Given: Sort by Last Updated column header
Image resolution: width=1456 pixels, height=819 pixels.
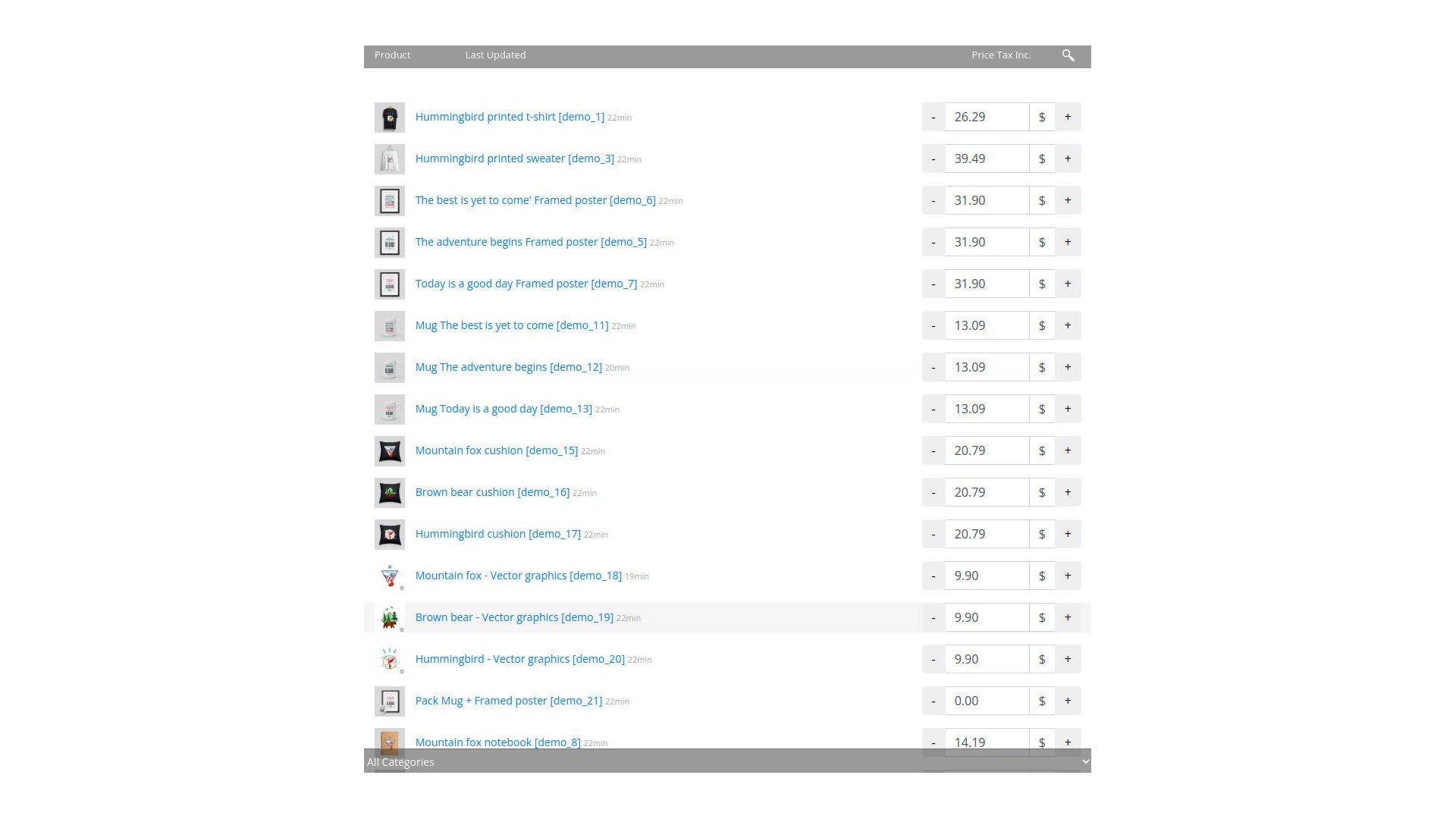Looking at the screenshot, I should tap(495, 55).
